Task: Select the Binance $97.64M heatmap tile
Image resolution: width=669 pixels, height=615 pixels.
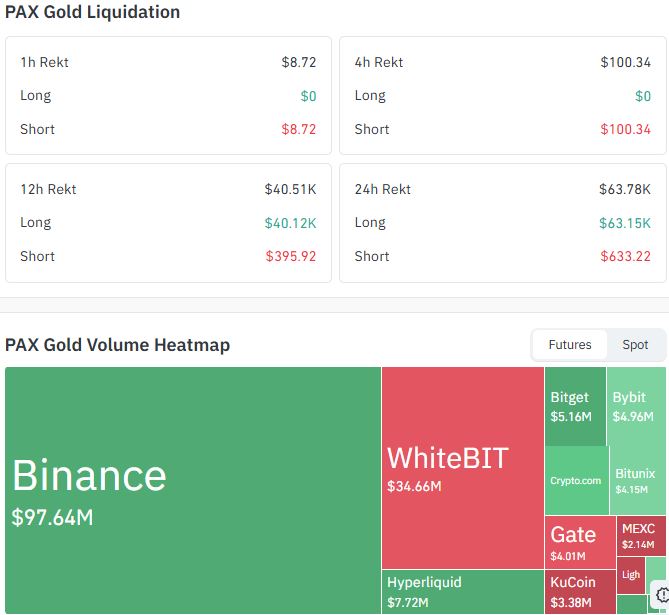Action: point(193,490)
